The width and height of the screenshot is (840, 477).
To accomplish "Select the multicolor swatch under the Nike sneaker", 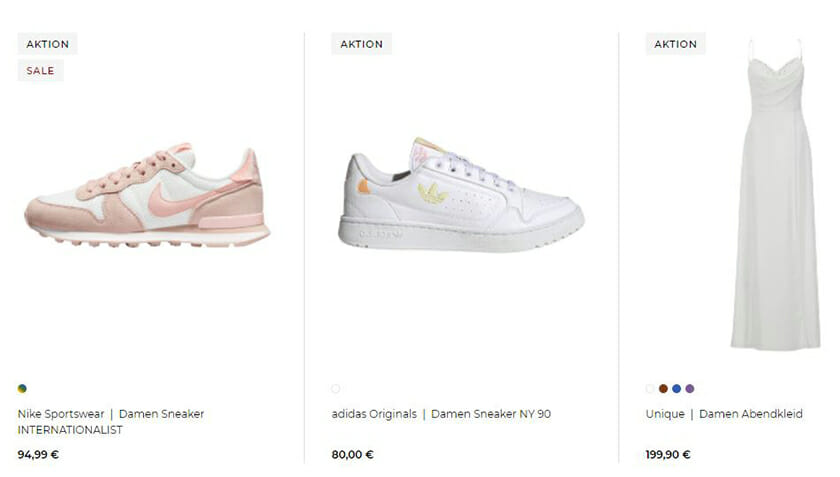I will tap(22, 389).
